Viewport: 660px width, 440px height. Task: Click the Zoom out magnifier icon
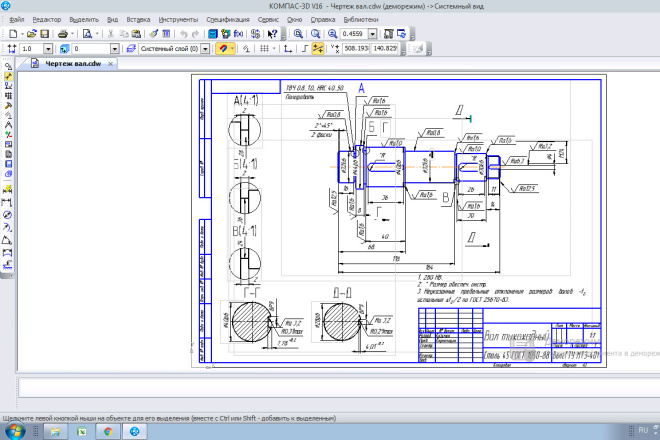333,34
